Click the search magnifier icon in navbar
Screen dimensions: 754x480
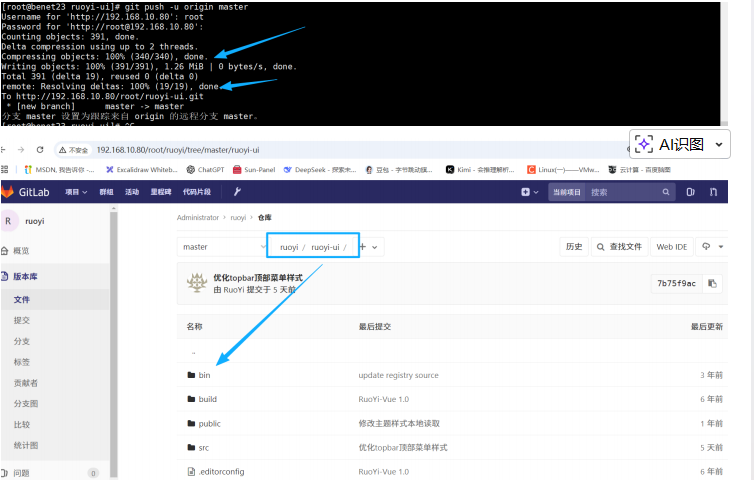666,192
